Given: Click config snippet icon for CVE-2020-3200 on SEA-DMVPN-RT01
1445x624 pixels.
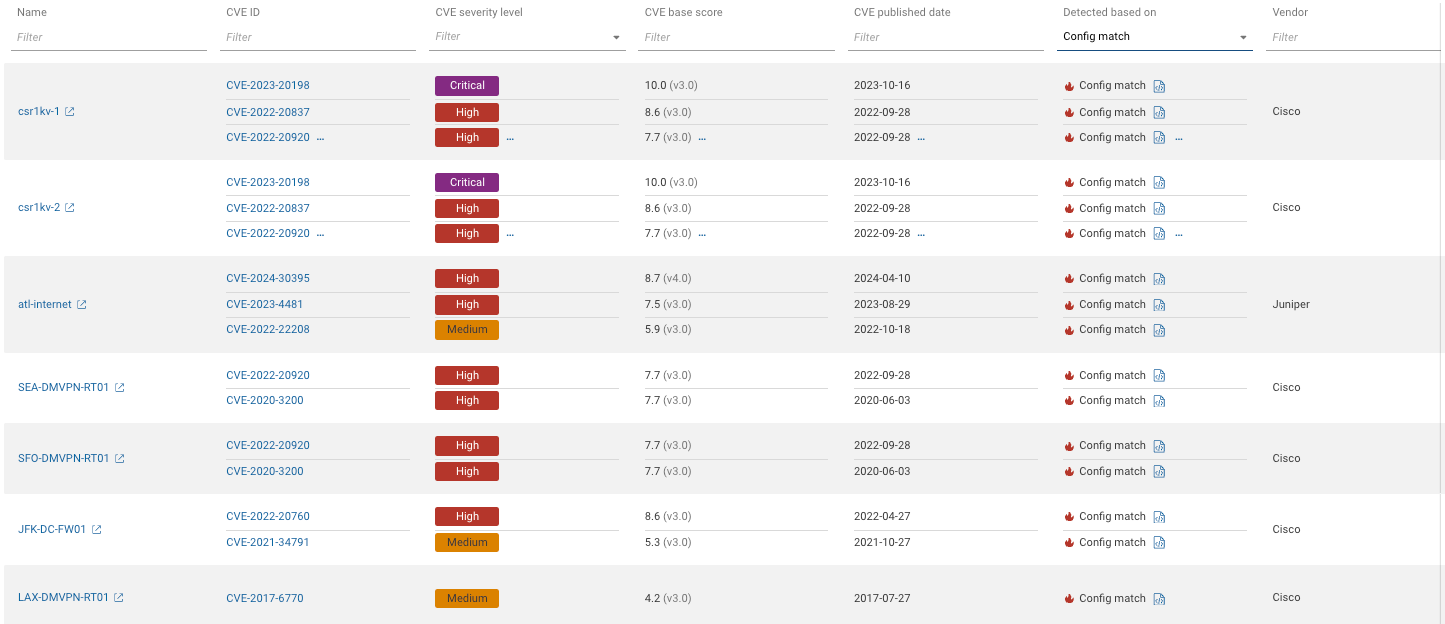Looking at the screenshot, I should [x=1159, y=400].
